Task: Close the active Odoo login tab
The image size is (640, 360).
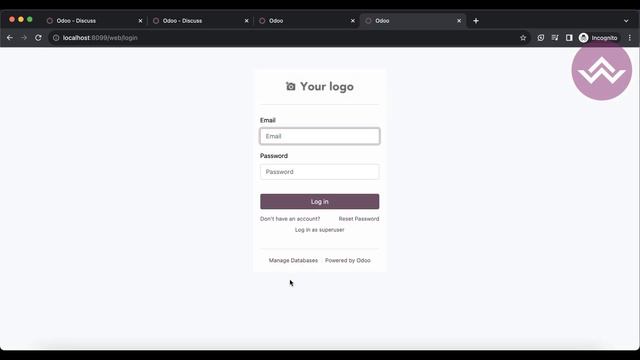Action: [x=459, y=20]
